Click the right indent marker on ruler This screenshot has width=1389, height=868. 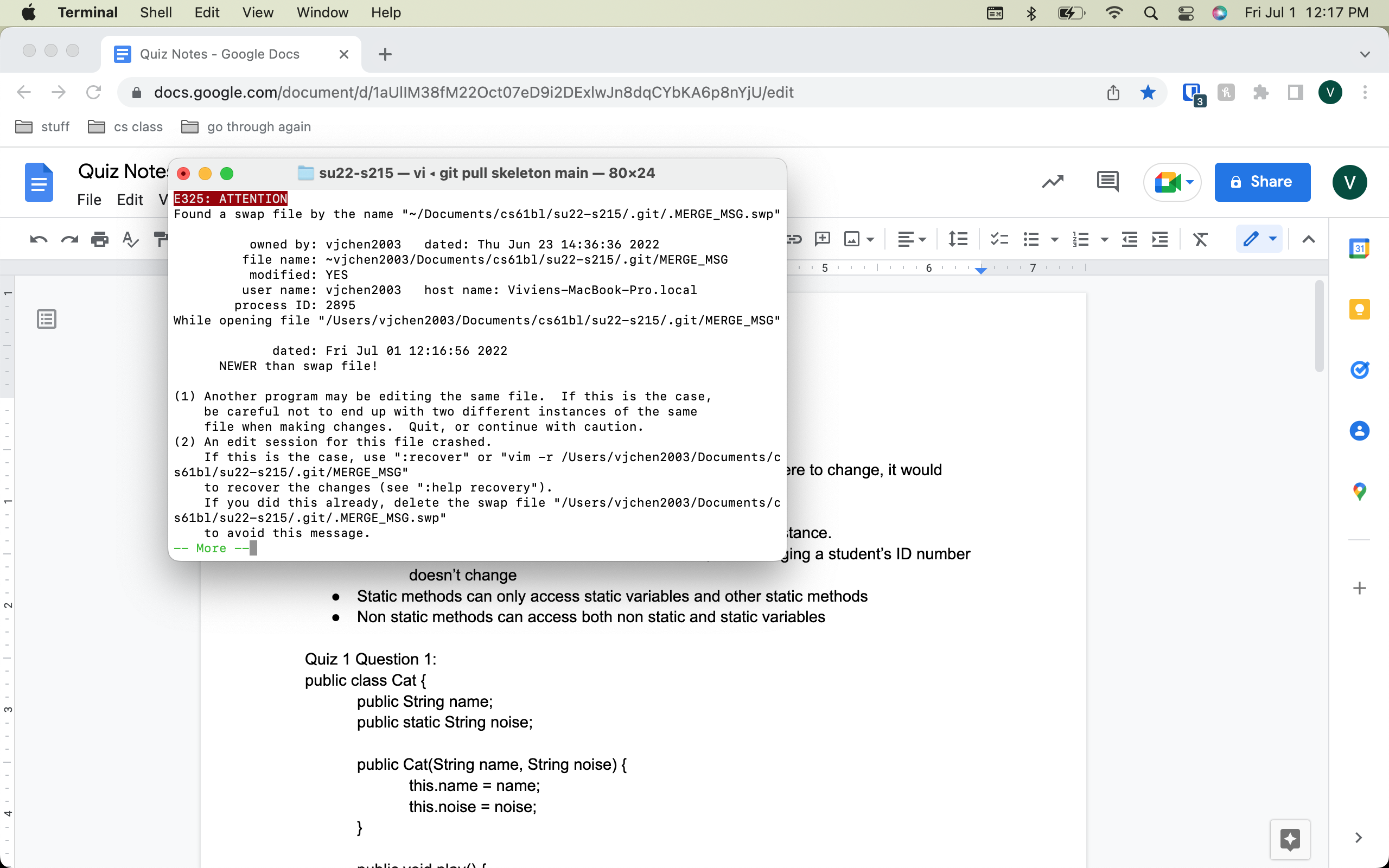pos(981,270)
